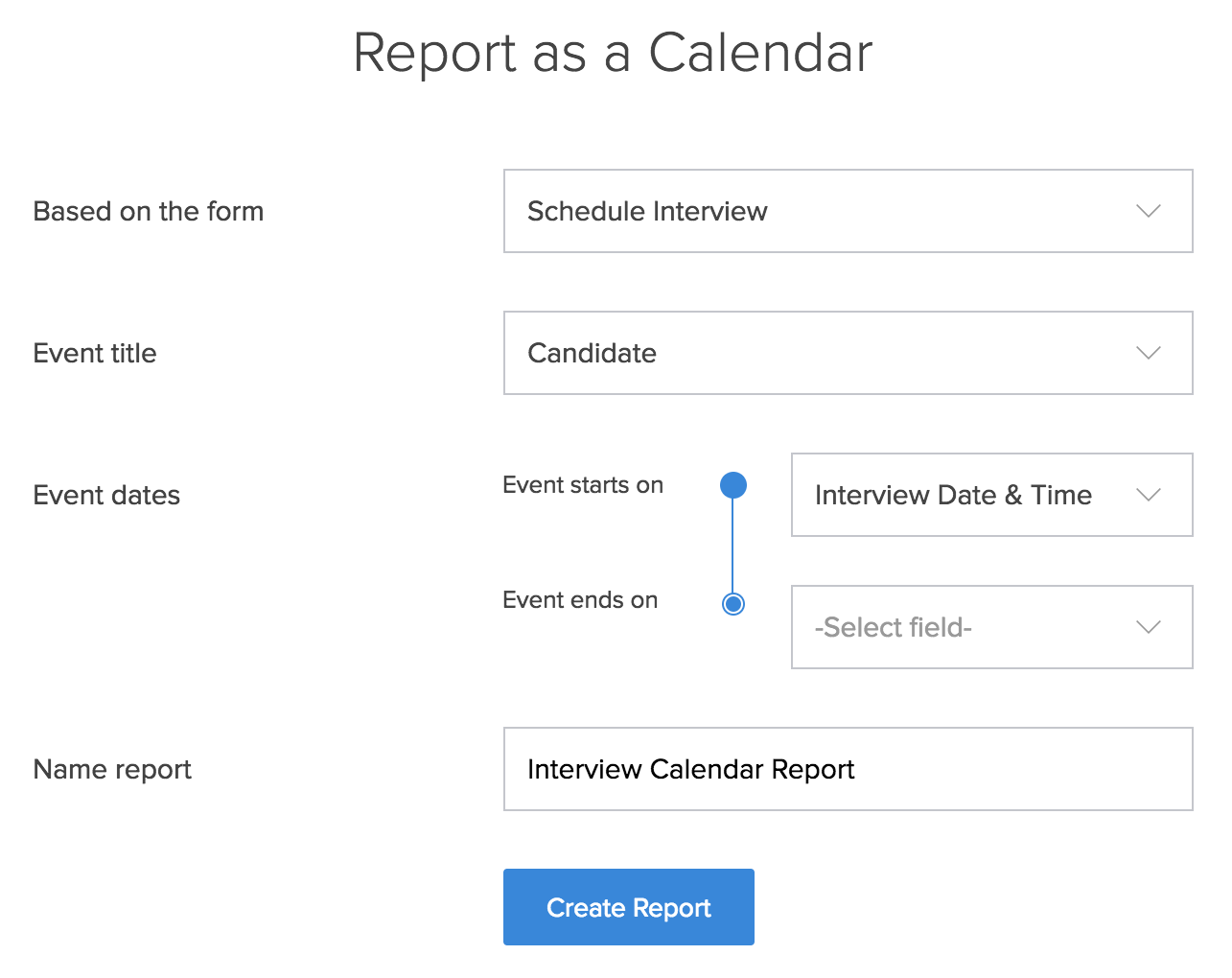Open the Interview Date & Time dropdown
The height and width of the screenshot is (978, 1232).
(x=991, y=495)
